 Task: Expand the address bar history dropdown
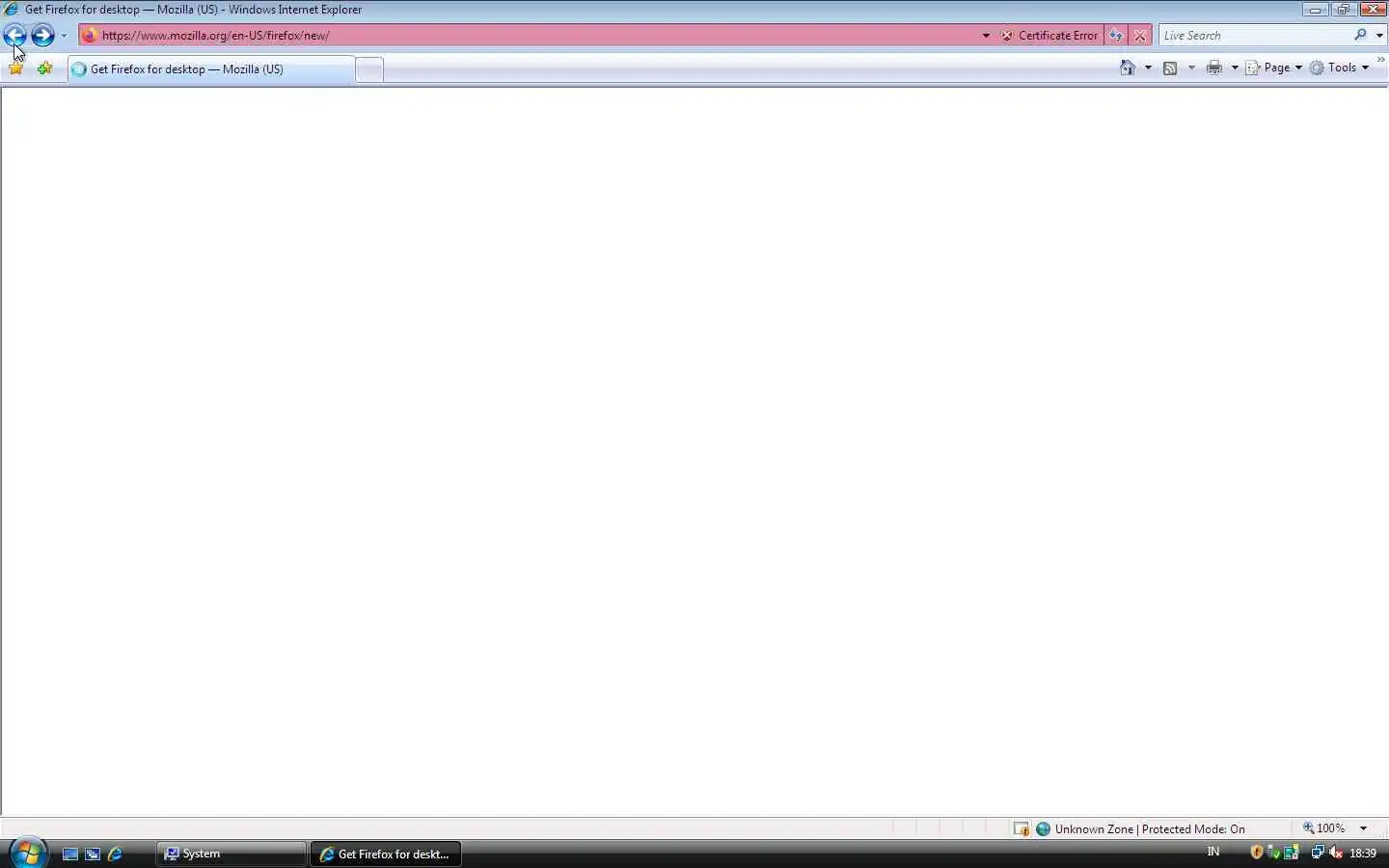click(986, 36)
